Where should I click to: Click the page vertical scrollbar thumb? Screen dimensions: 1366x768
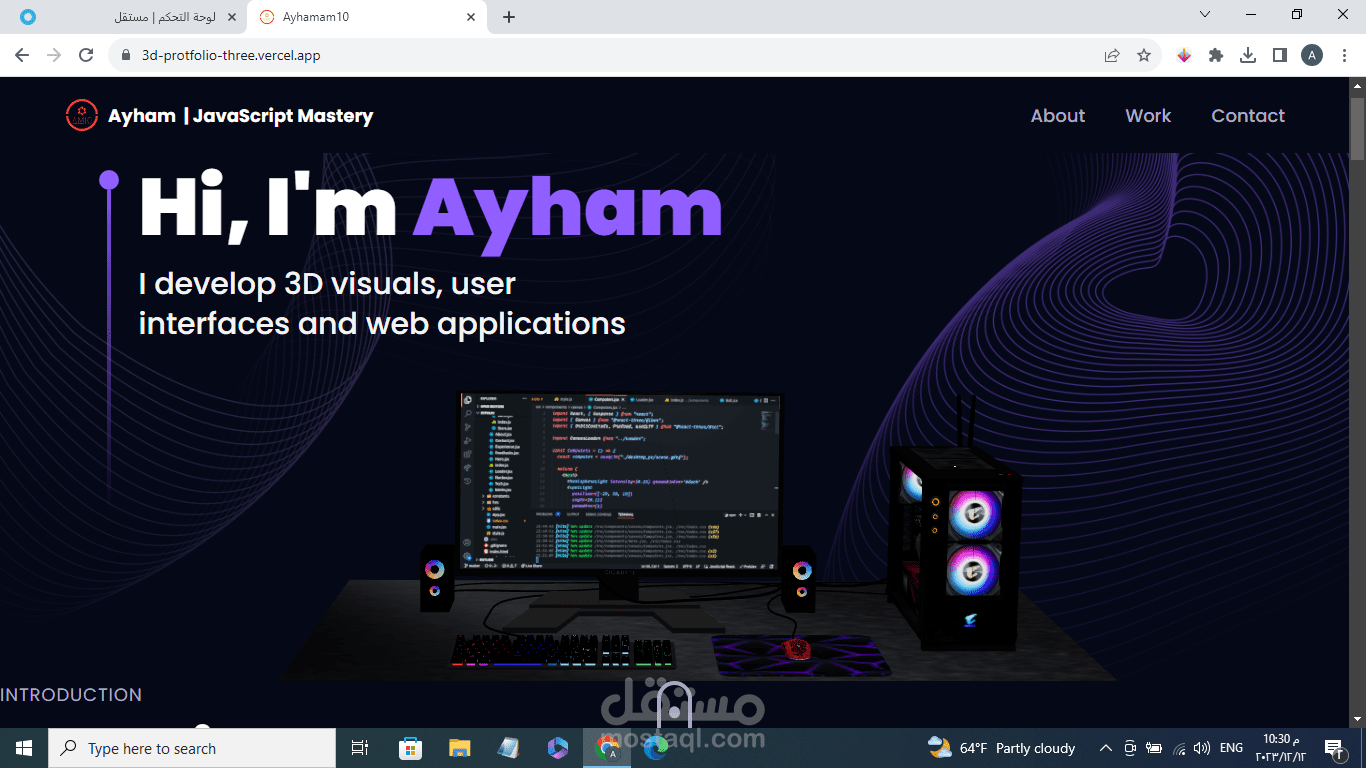click(x=1357, y=128)
